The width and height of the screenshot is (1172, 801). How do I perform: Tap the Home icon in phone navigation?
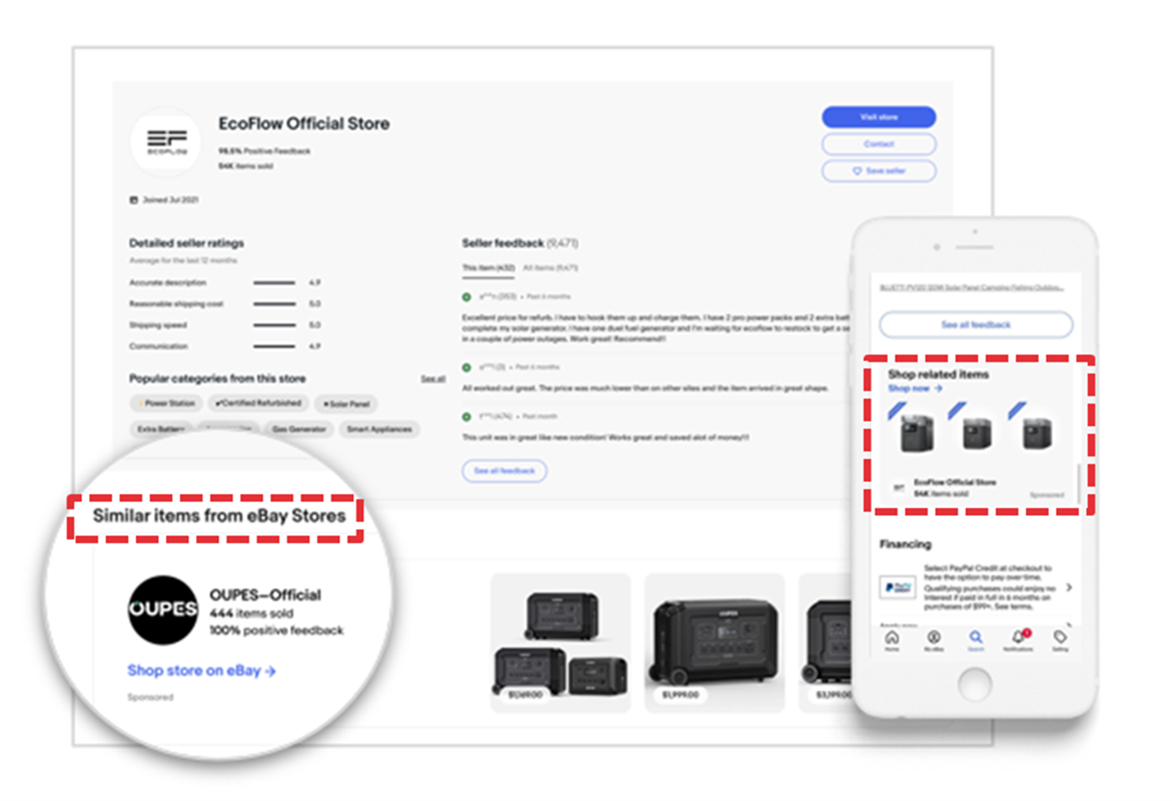click(x=892, y=639)
